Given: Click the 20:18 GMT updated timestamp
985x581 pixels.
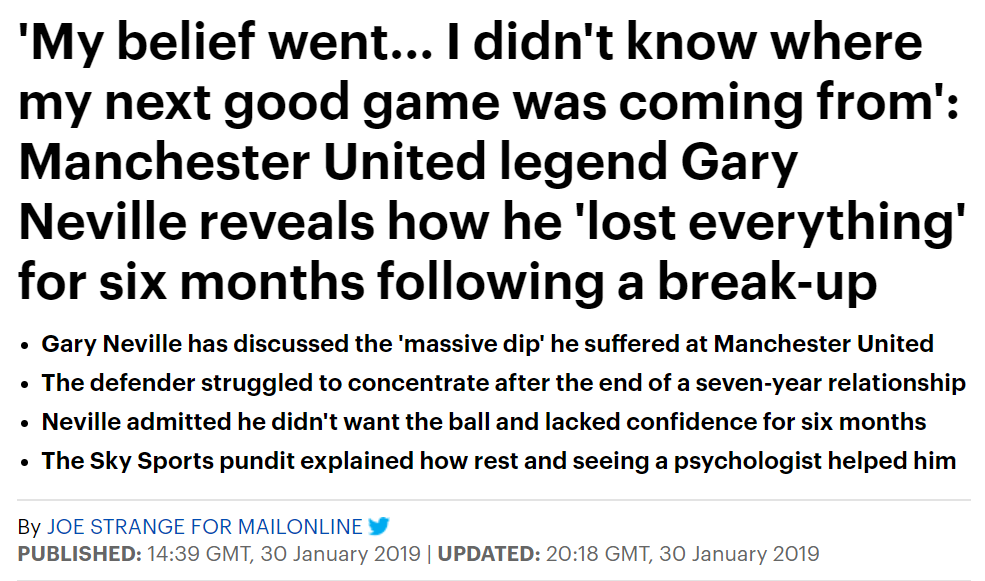Looking at the screenshot, I should click(x=682, y=553).
